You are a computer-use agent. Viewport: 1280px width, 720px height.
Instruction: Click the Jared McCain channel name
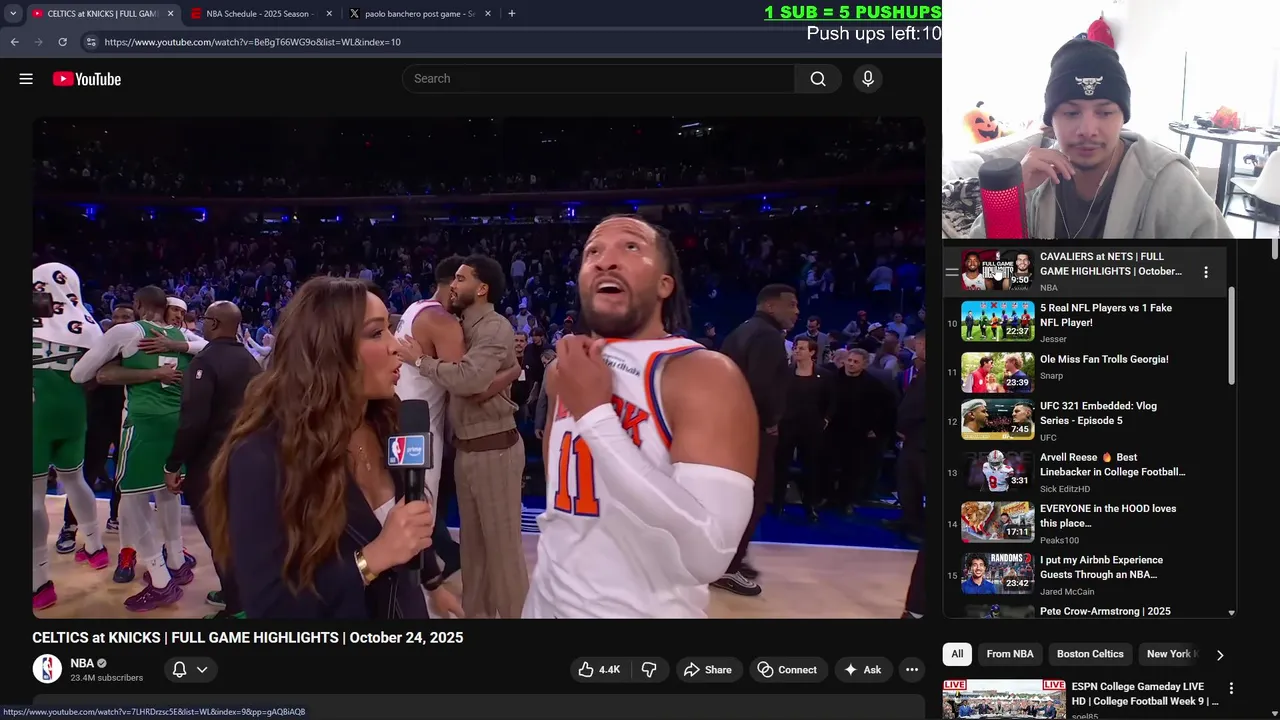pos(1067,591)
